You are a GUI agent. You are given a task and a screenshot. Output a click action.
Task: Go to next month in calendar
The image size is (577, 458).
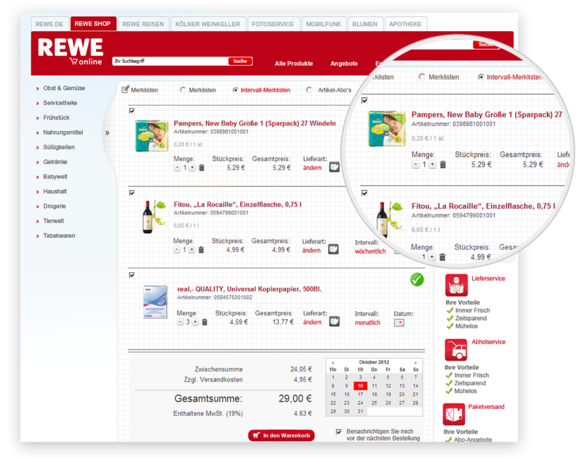pos(415,362)
